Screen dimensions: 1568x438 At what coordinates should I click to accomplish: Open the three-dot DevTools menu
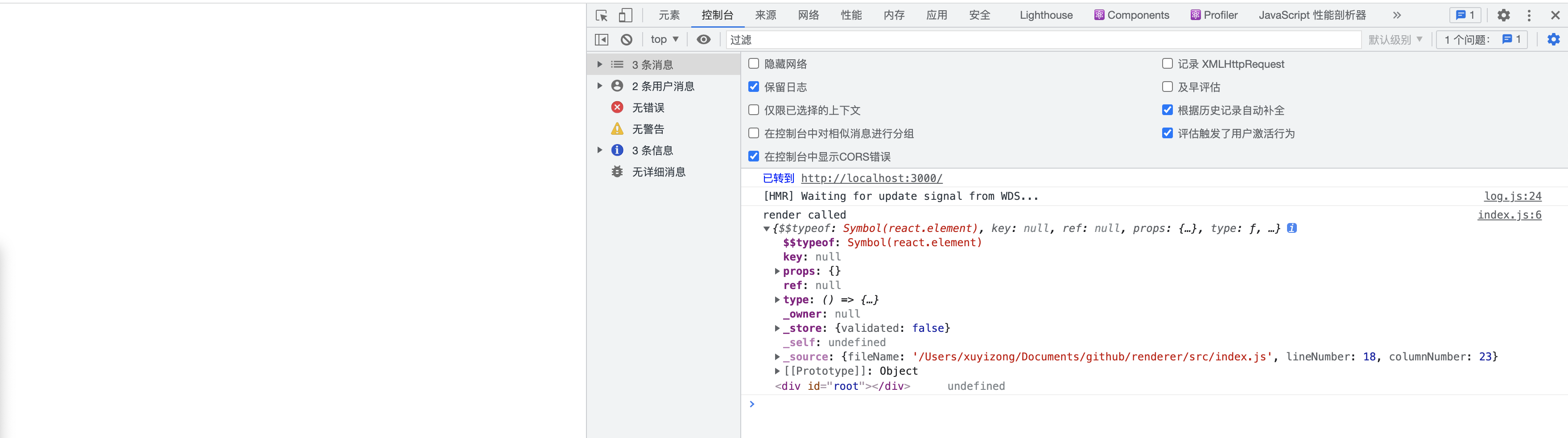(x=1530, y=15)
